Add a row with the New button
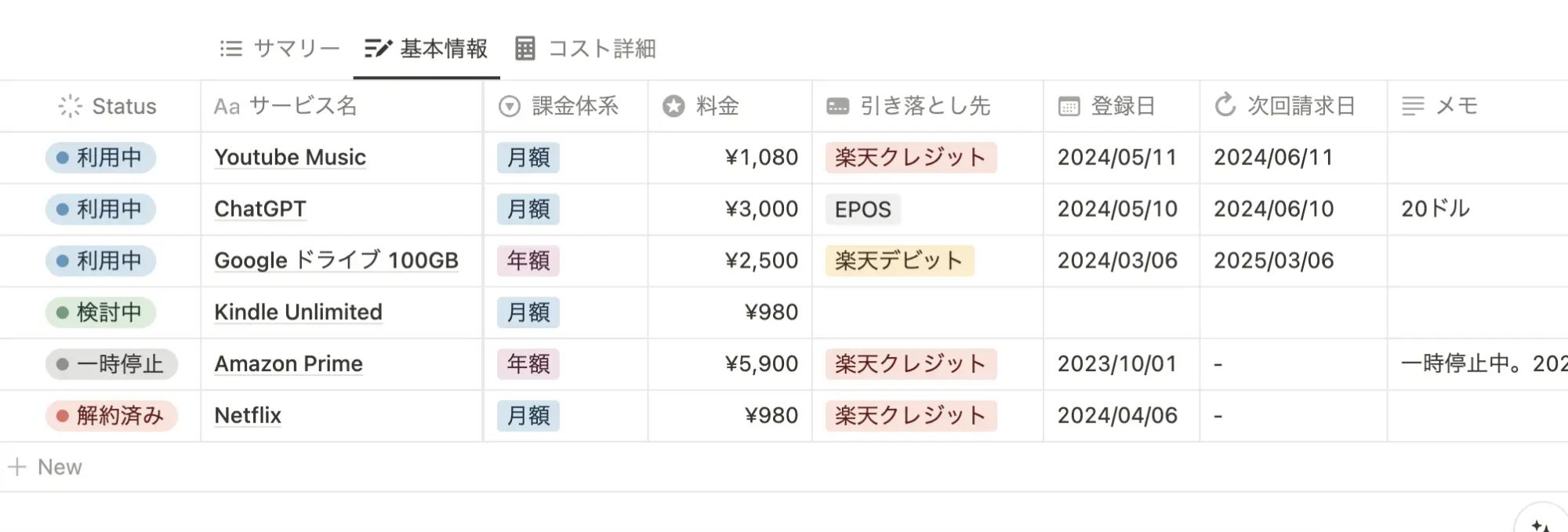1568x532 pixels. (x=45, y=467)
